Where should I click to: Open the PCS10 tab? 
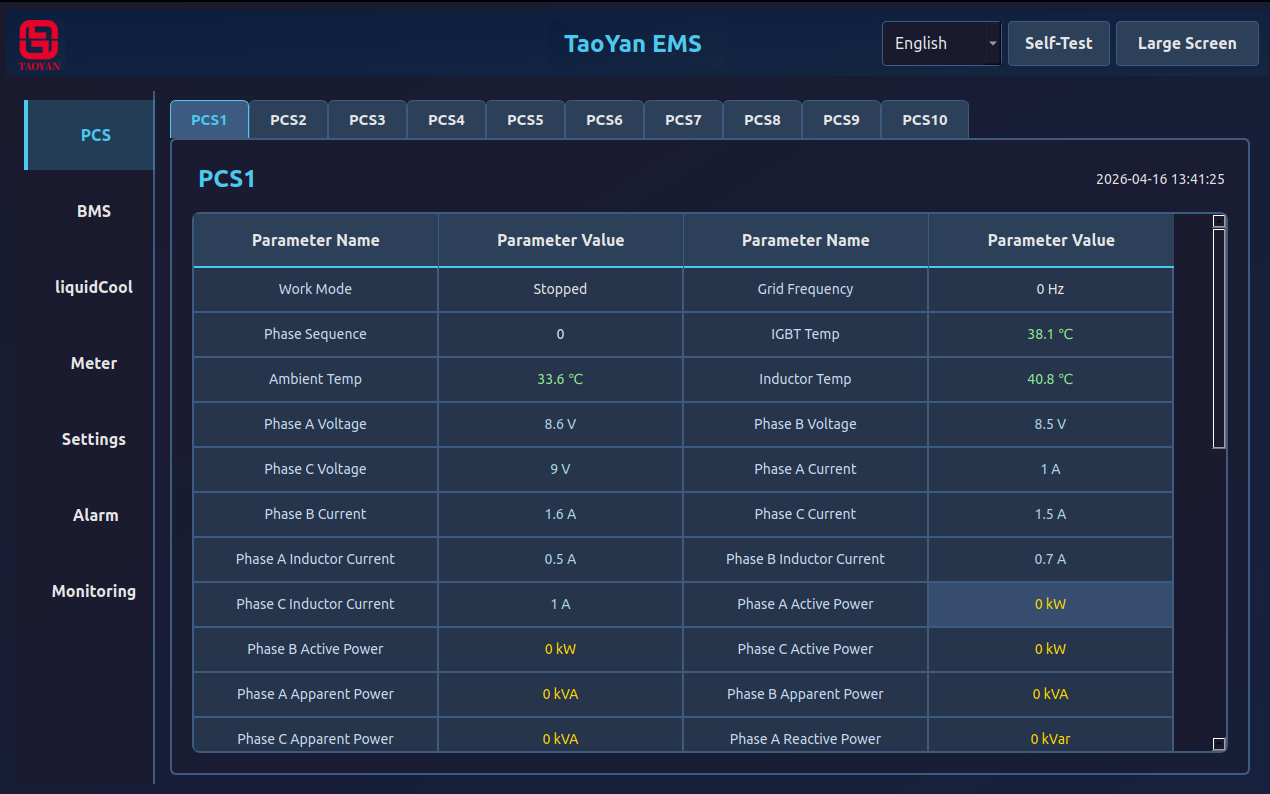point(924,120)
